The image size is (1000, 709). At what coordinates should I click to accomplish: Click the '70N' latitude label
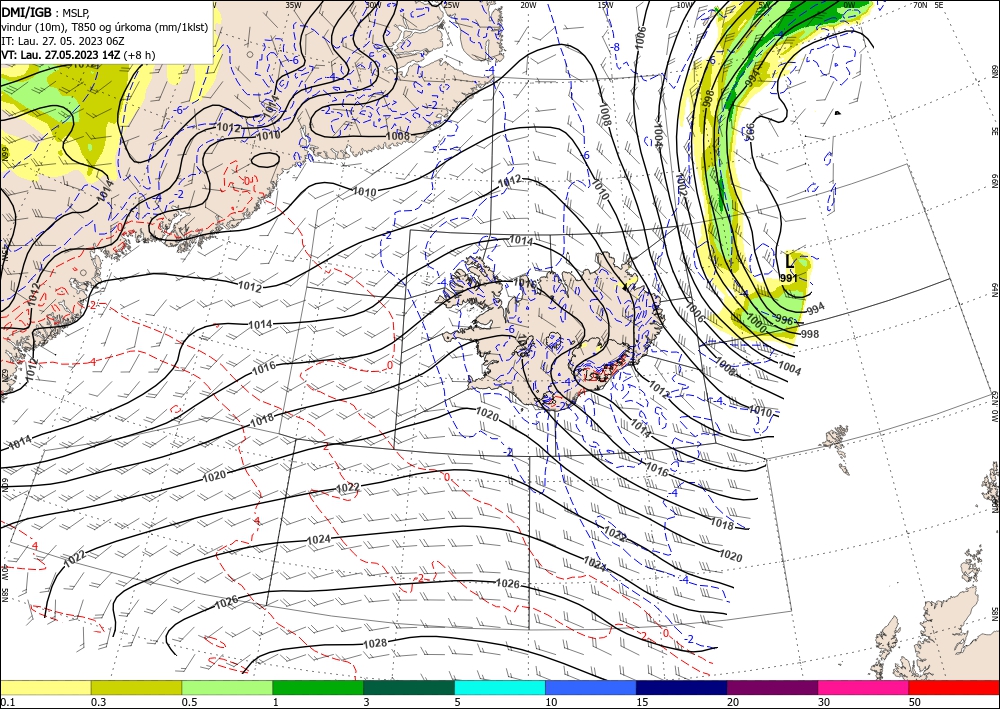pyautogui.click(x=920, y=5)
